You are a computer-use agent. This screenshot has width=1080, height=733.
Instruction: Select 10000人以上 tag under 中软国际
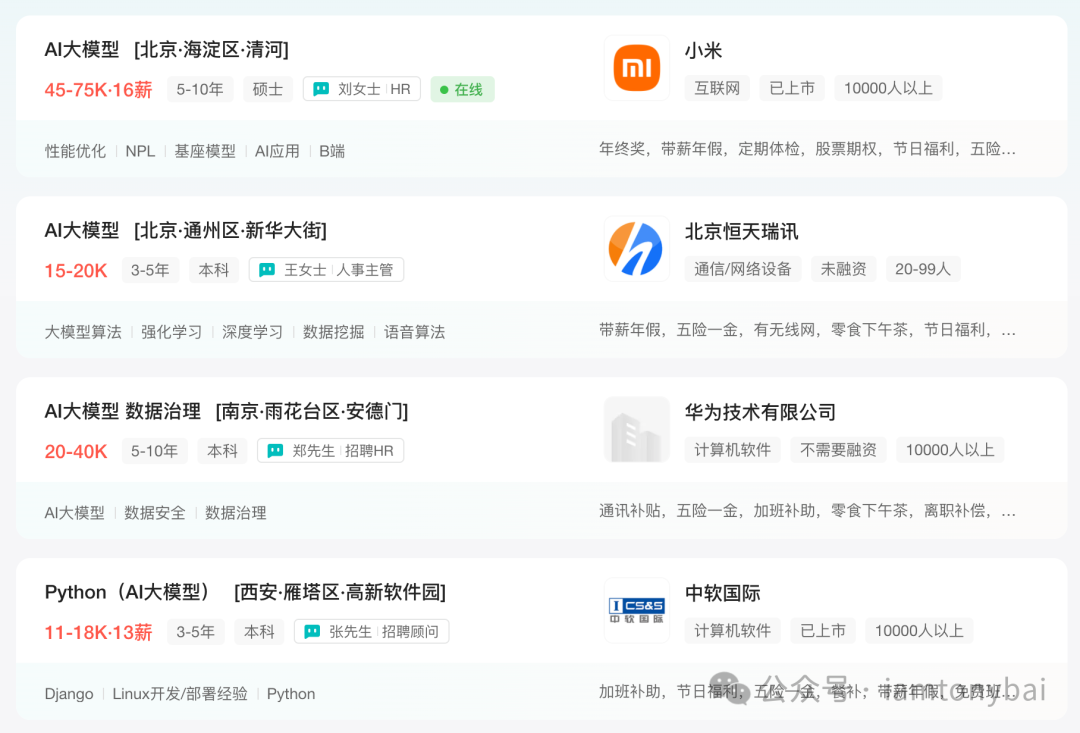click(919, 631)
